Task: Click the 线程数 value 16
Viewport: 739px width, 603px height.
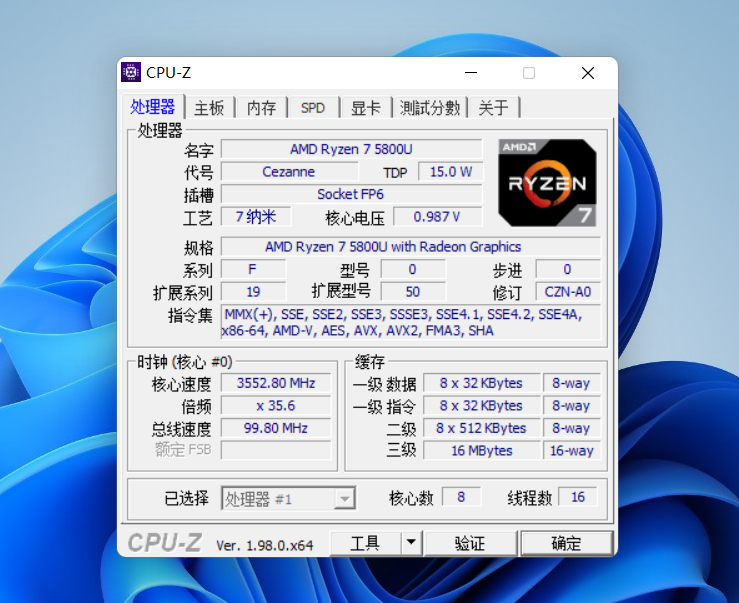Action: point(577,497)
